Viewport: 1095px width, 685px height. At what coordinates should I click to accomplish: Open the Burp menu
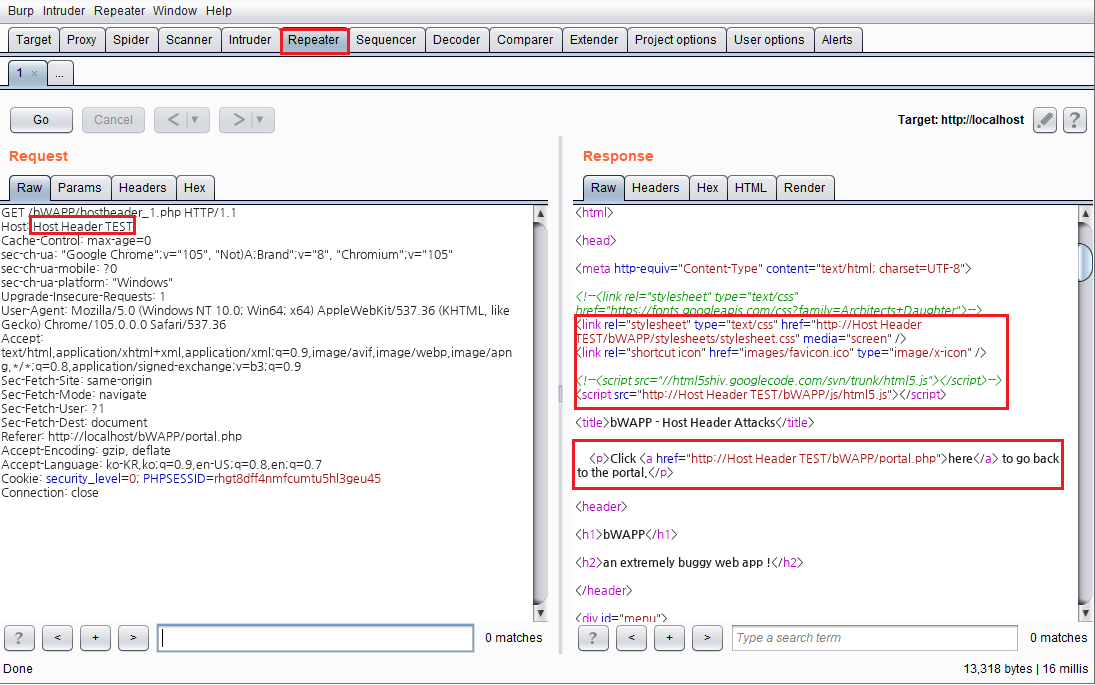point(20,10)
